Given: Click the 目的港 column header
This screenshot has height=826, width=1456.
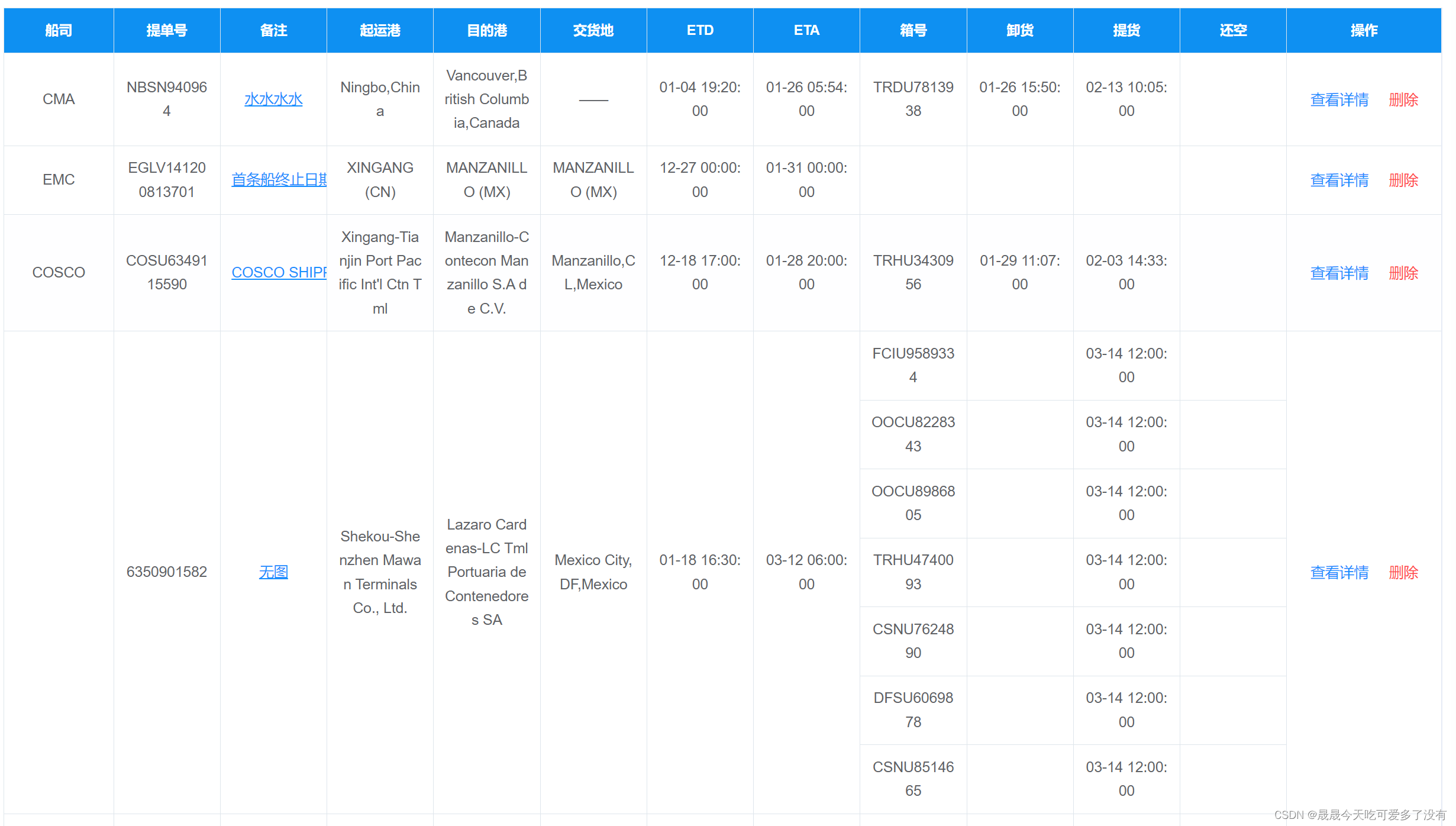Looking at the screenshot, I should (487, 30).
